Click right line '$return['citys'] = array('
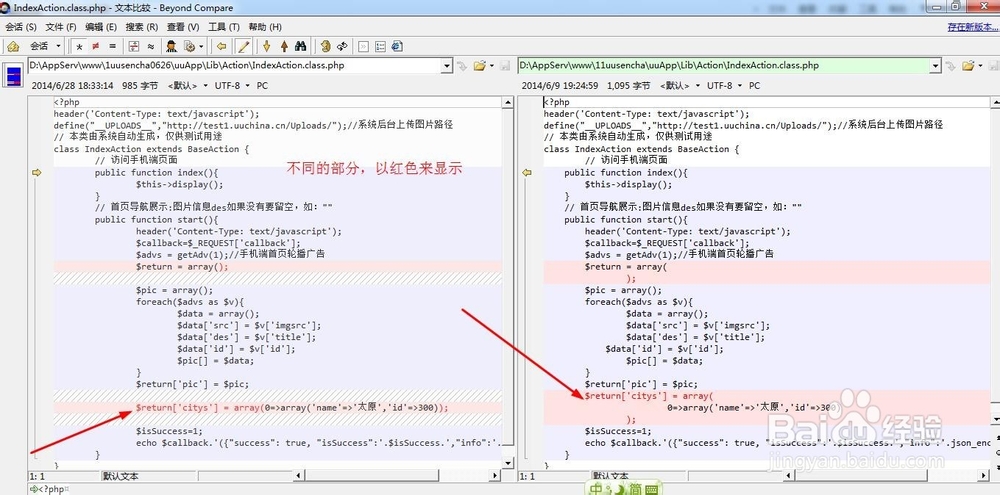 click(x=649, y=396)
